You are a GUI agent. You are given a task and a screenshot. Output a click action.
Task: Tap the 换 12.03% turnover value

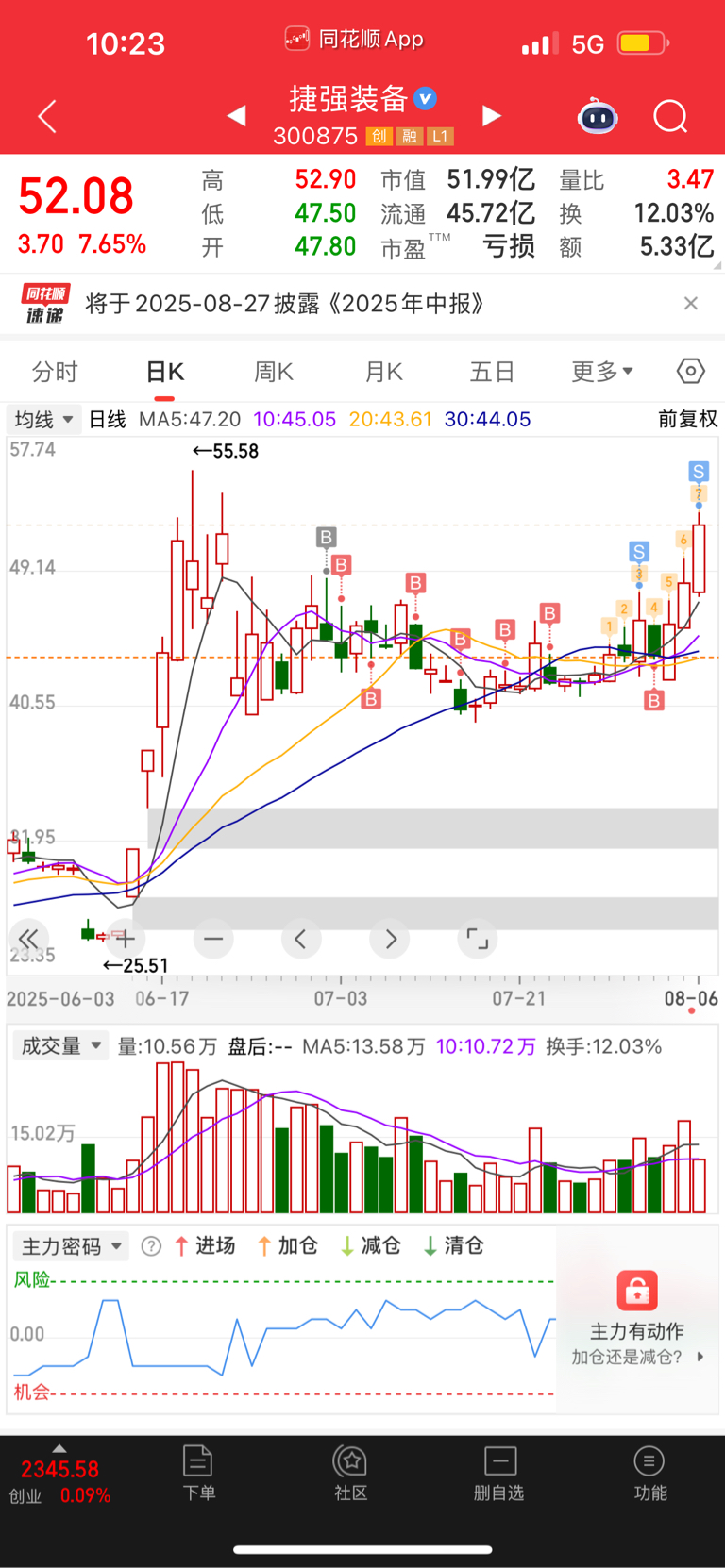pos(673,213)
